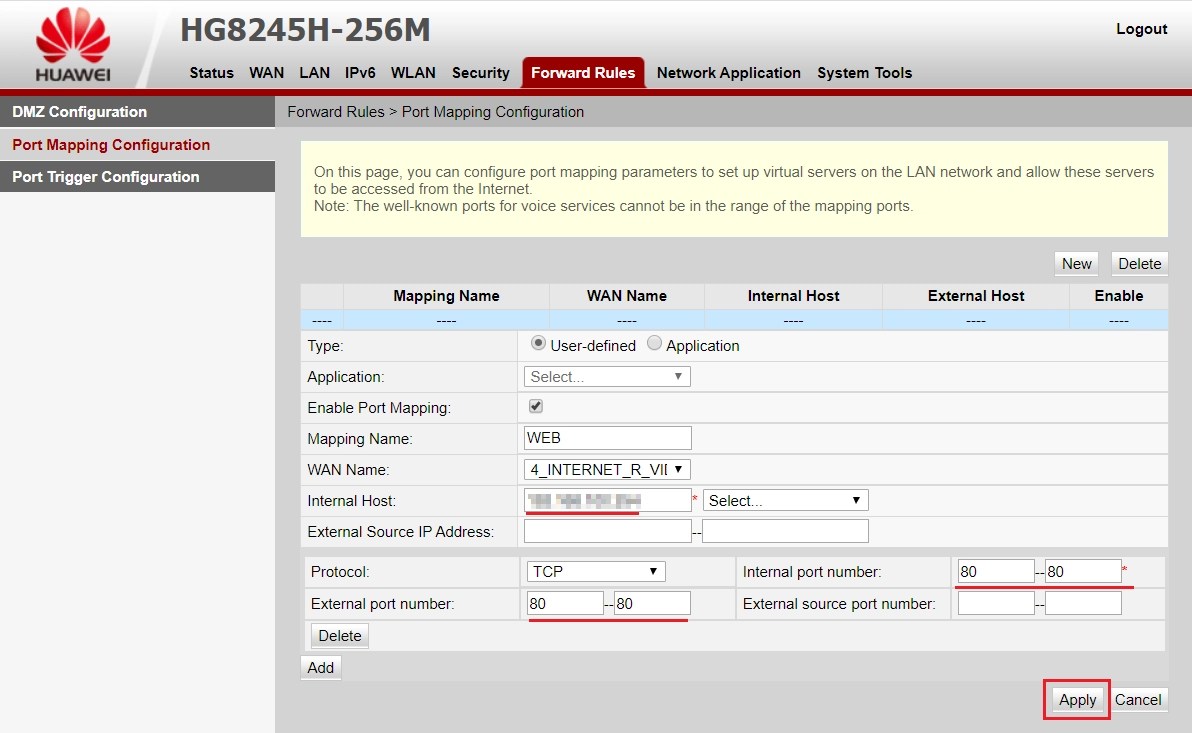Open the IPv6 configuration tab
1192x733 pixels.
(x=359, y=72)
